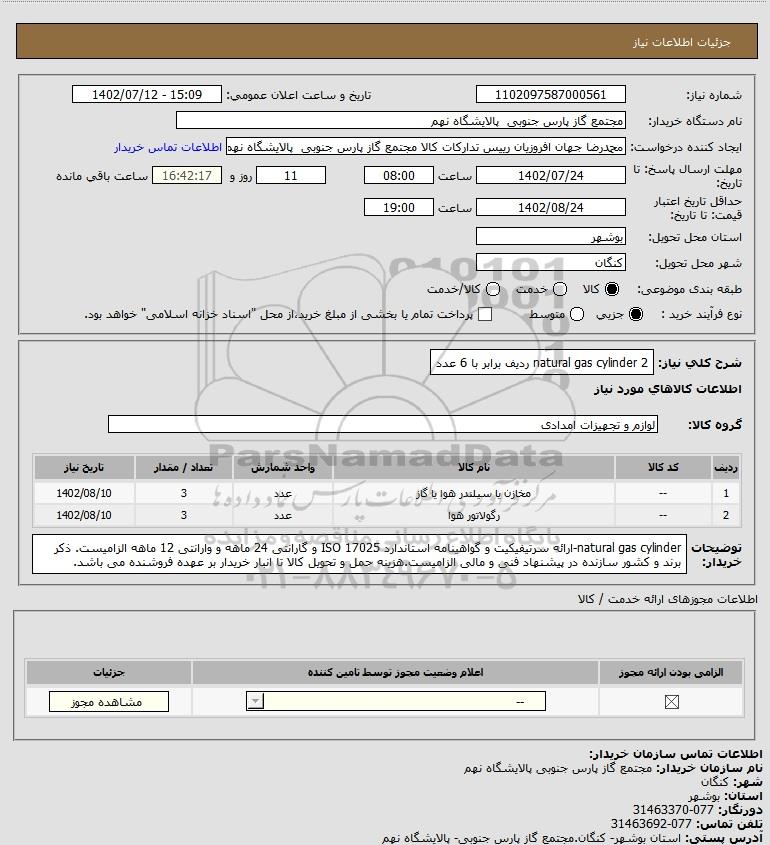Click the نام کالا column header
Image resolution: width=770 pixels, height=845 pixels.
[x=474, y=468]
